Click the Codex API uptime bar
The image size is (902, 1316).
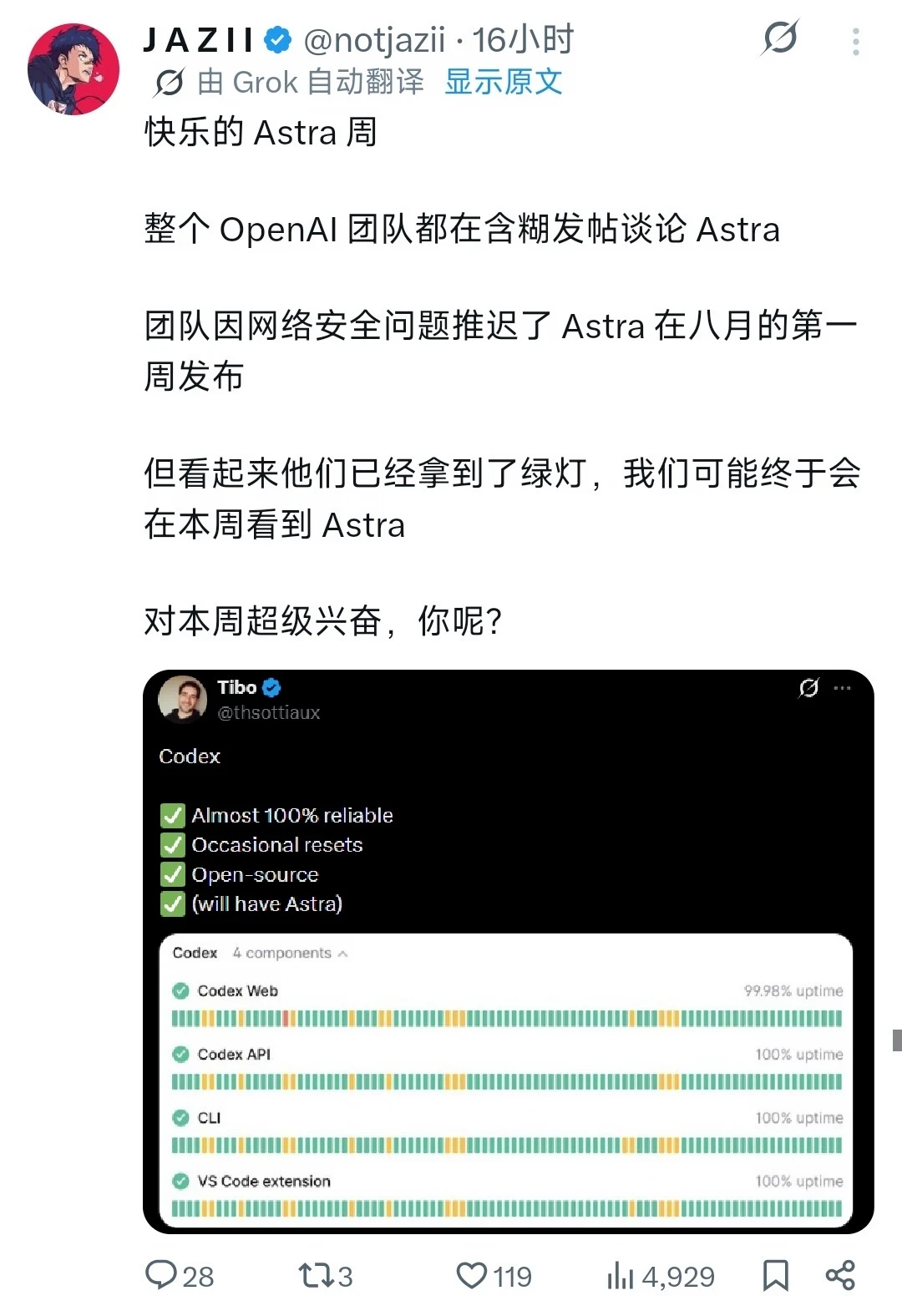pos(507,1082)
